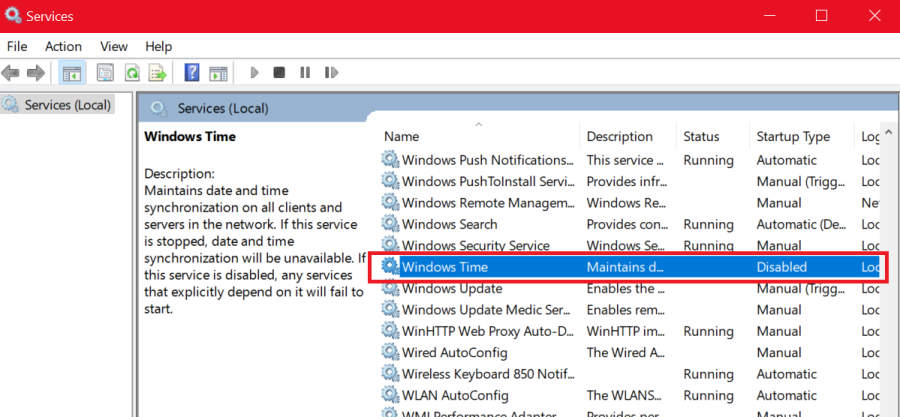Screen dimensions: 900x417
Task: Click the Forward arrow in toolbar
Action: point(36,73)
